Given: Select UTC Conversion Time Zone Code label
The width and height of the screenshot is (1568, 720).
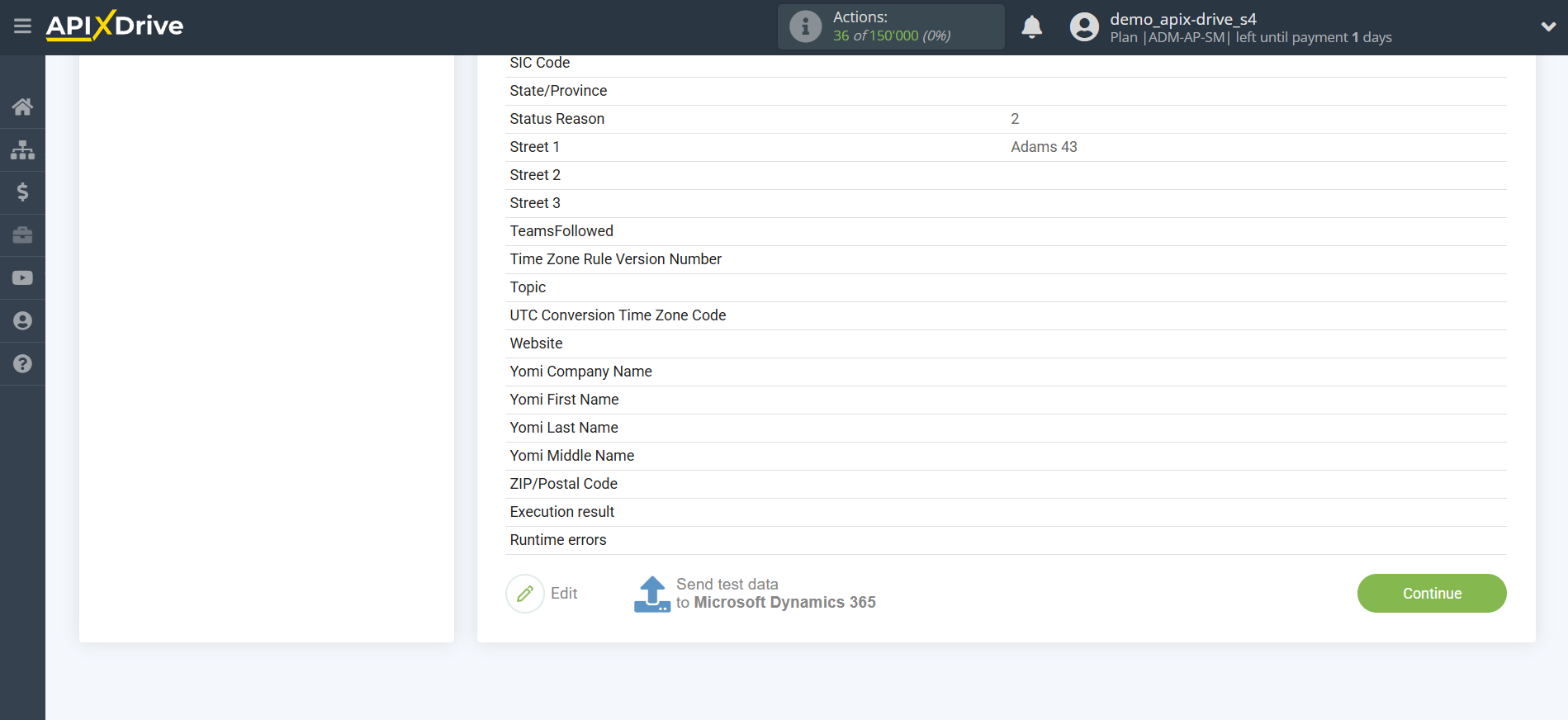Looking at the screenshot, I should [x=618, y=315].
